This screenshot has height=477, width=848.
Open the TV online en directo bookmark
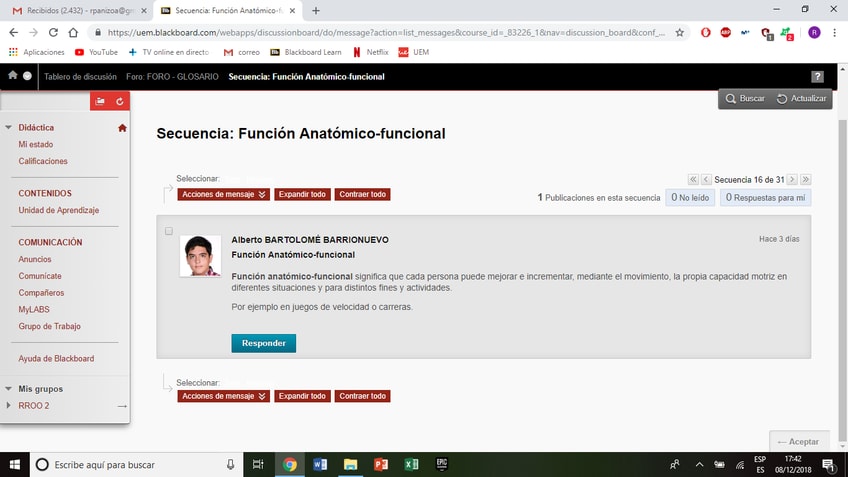click(x=169, y=52)
